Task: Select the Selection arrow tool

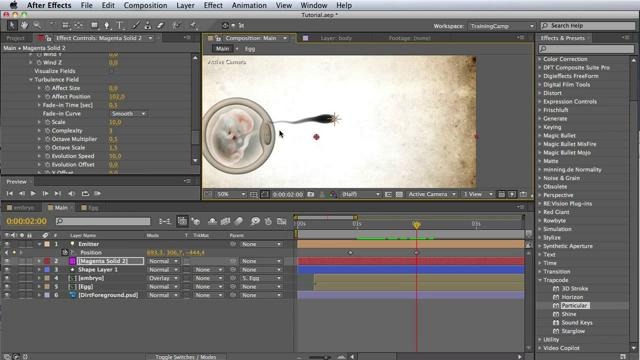Action: (x=12, y=25)
